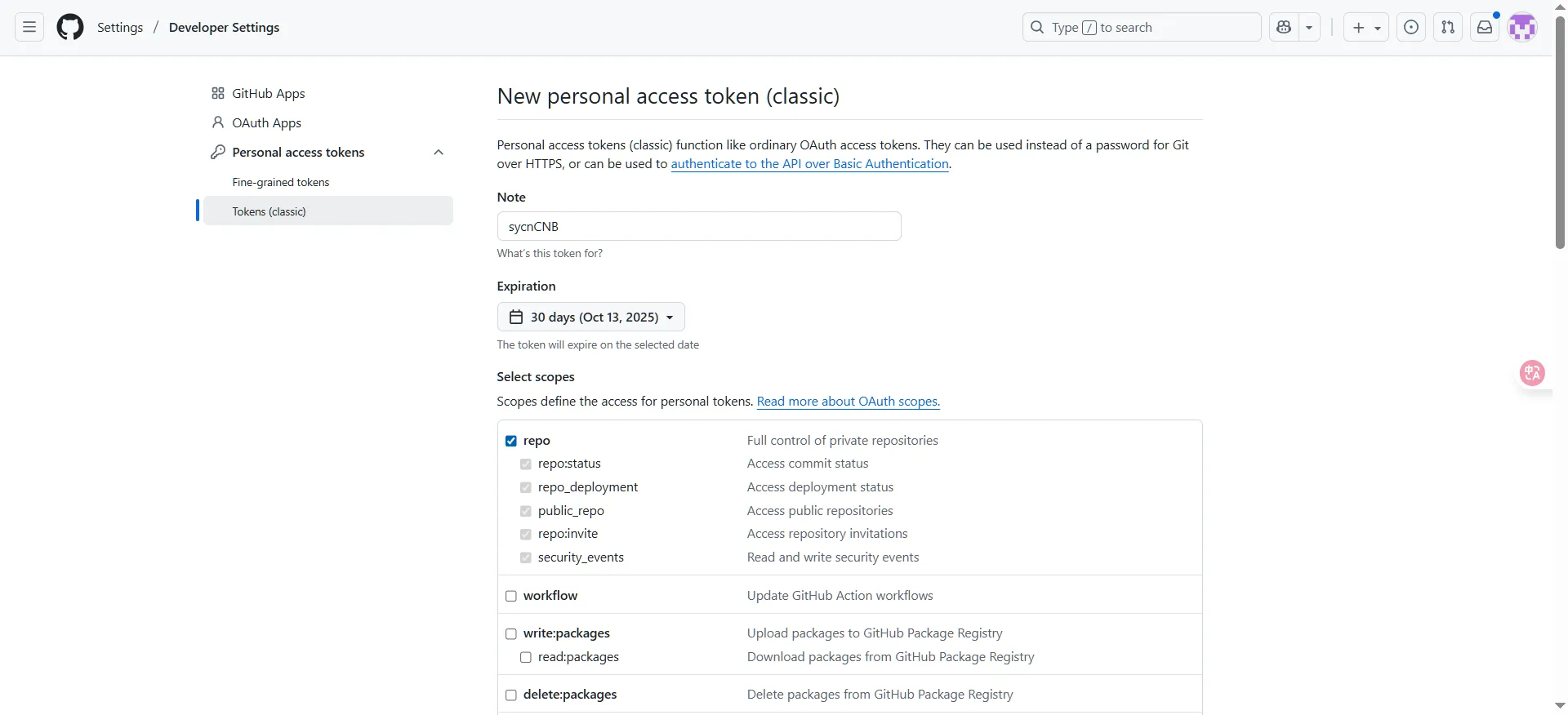Image resolution: width=1568 pixels, height=715 pixels.
Task: Click the translation extension floating icon
Action: [1532, 373]
